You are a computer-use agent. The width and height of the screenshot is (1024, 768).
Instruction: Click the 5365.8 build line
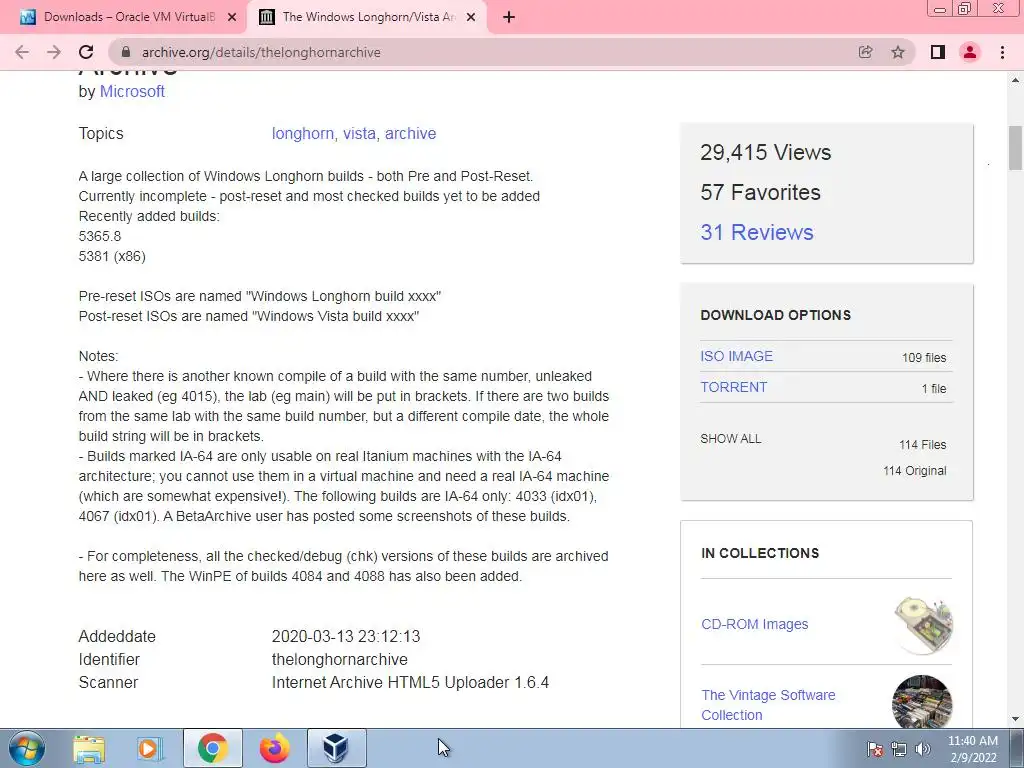(99, 236)
